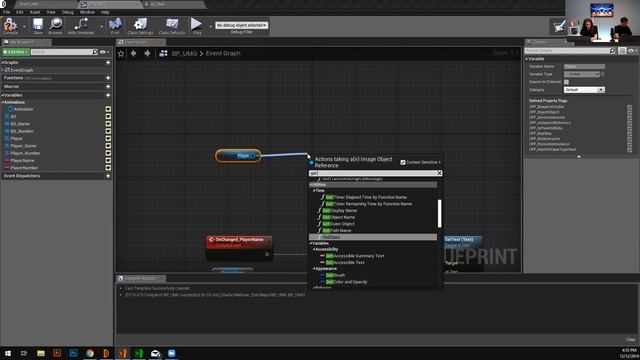Start Play with the play arrow icon

(x=196, y=24)
